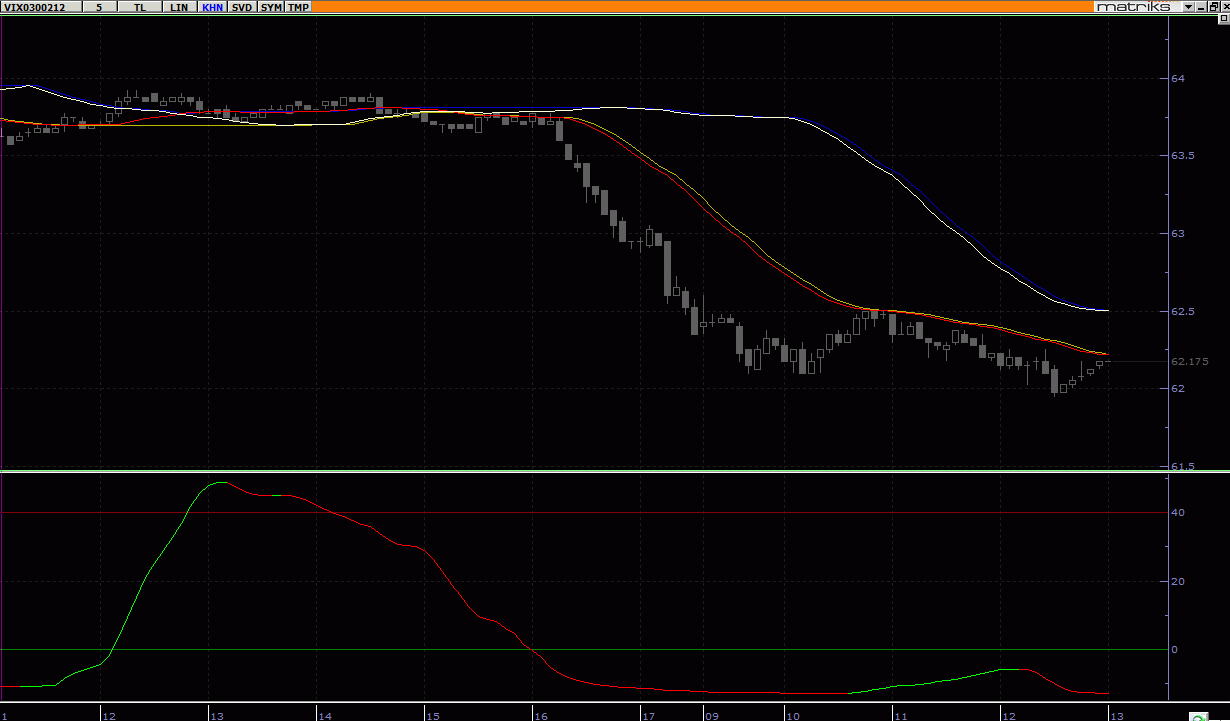Click the 40 indicator axis label
Screen dimensions: 1230x721
click(1178, 512)
